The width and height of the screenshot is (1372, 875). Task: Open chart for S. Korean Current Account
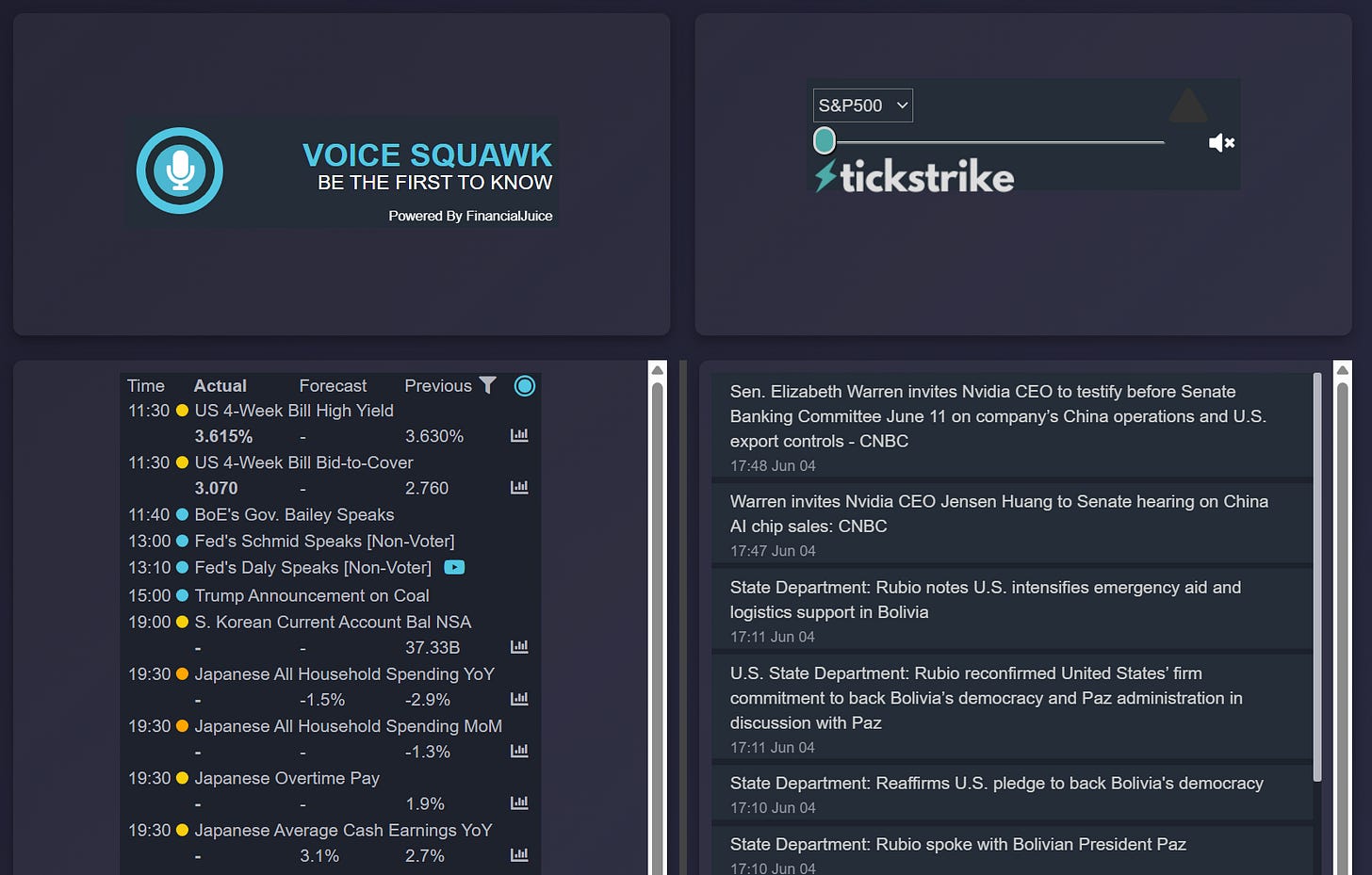pos(519,646)
